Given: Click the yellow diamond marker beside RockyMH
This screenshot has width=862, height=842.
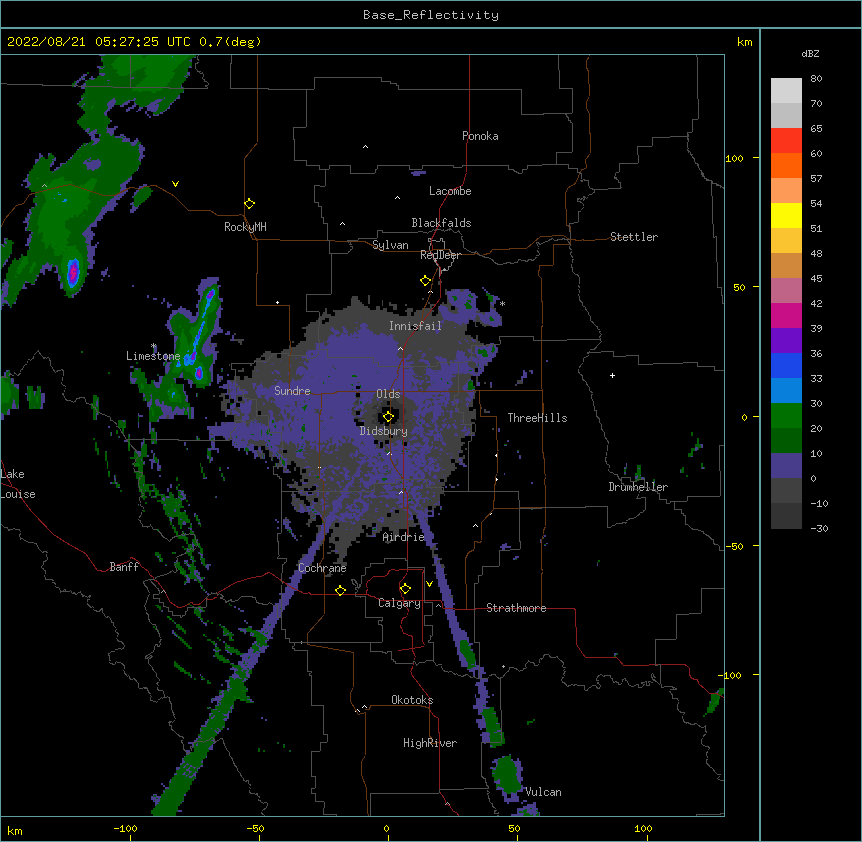Looking at the screenshot, I should click(249, 204).
